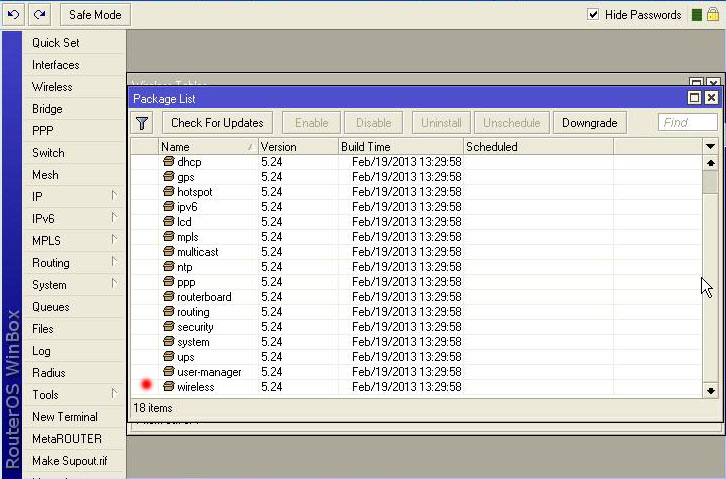Click the multicast package icon
The height and width of the screenshot is (479, 726).
169,251
